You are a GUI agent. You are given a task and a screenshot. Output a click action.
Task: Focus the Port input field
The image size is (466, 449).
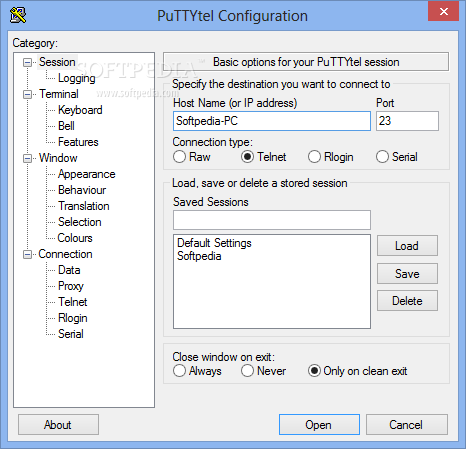pos(407,121)
